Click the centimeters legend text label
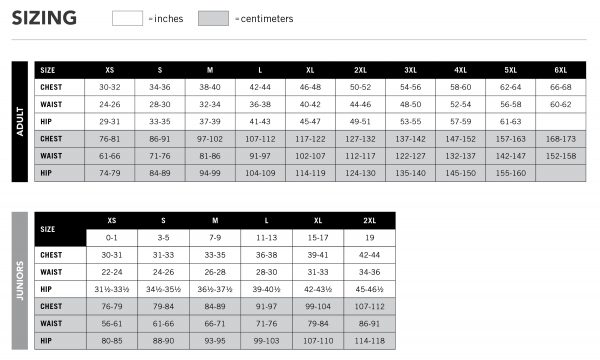600x360 pixels. pyautogui.click(x=267, y=19)
